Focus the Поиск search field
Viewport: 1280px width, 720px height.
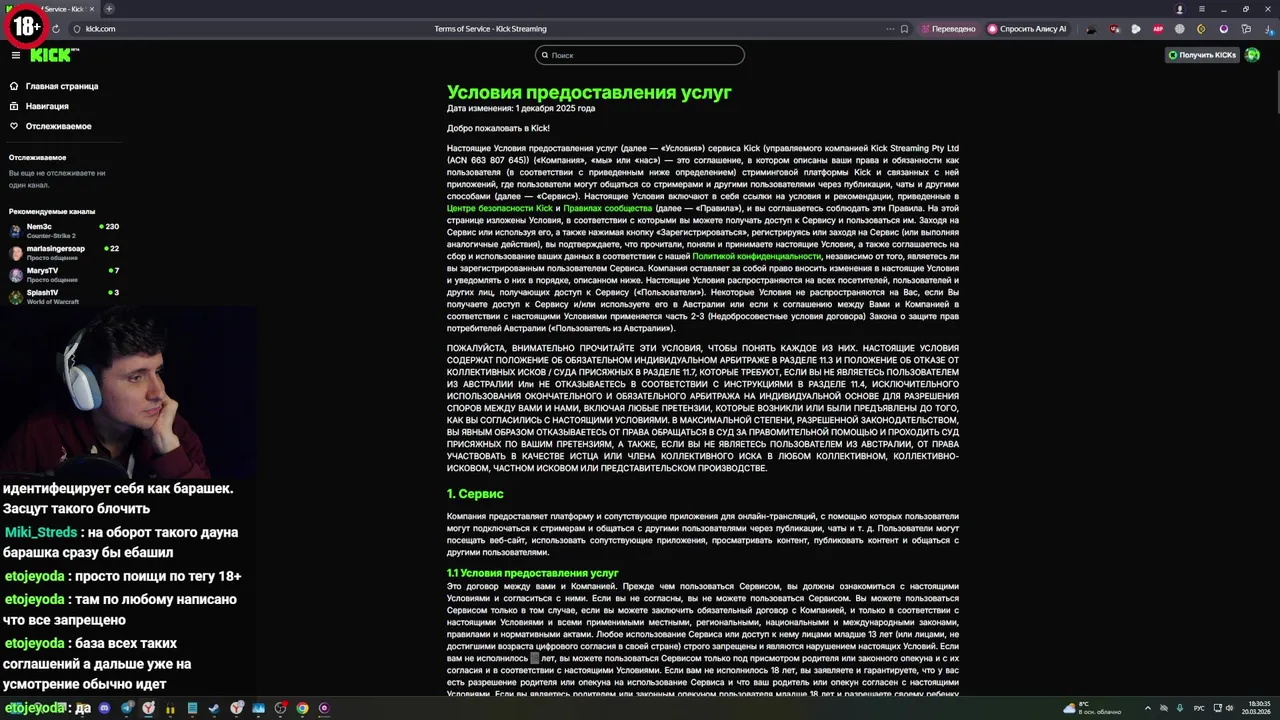(x=640, y=55)
